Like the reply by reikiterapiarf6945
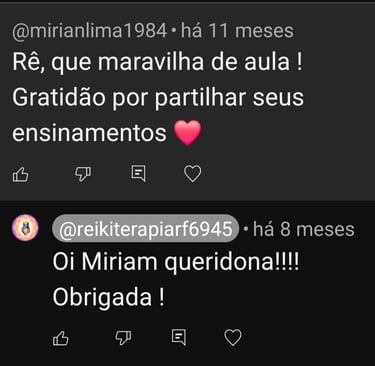Screen dimensions: 375x366 click(x=61, y=338)
